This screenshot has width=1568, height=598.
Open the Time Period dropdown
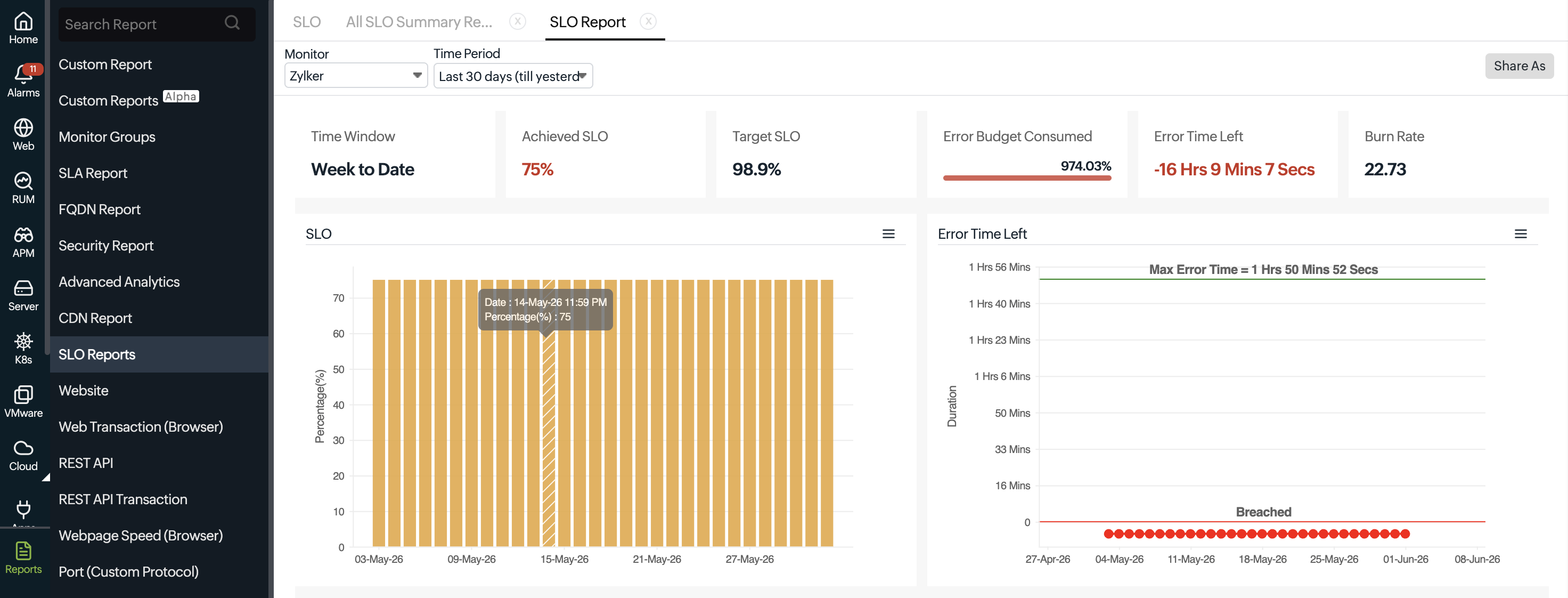512,76
